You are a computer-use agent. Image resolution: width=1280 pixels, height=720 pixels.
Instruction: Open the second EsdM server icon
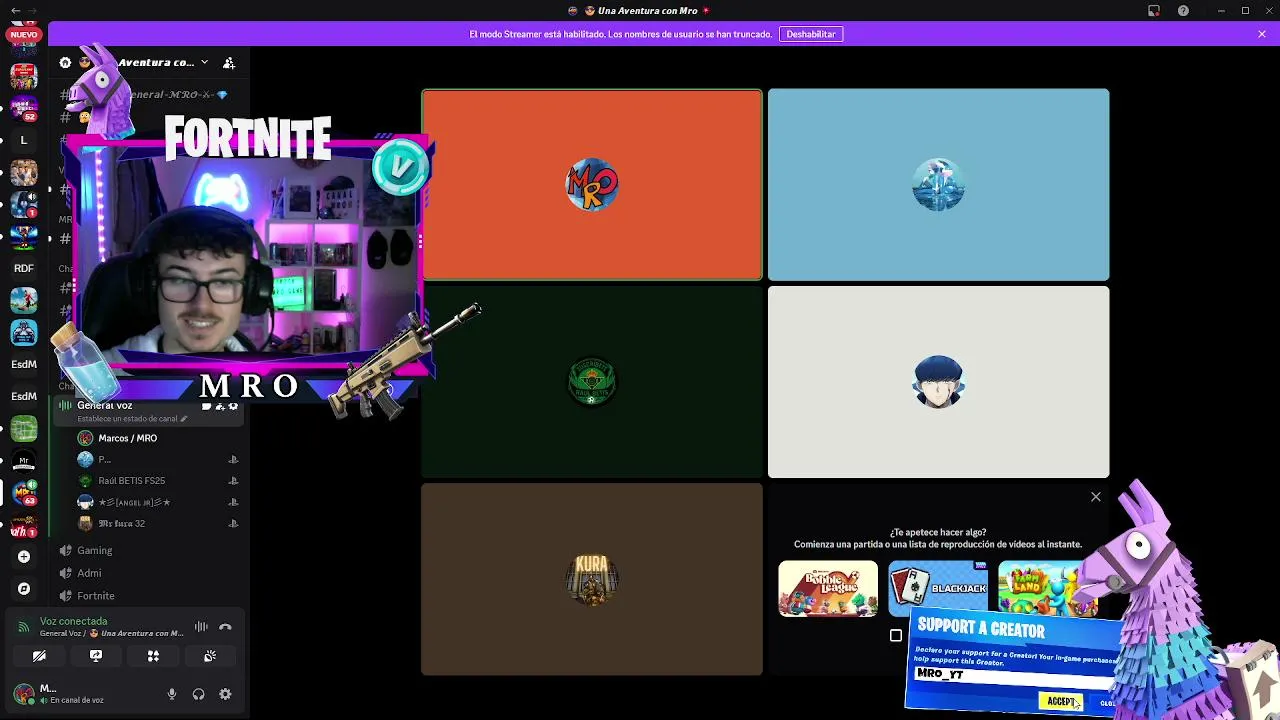pyautogui.click(x=24, y=396)
